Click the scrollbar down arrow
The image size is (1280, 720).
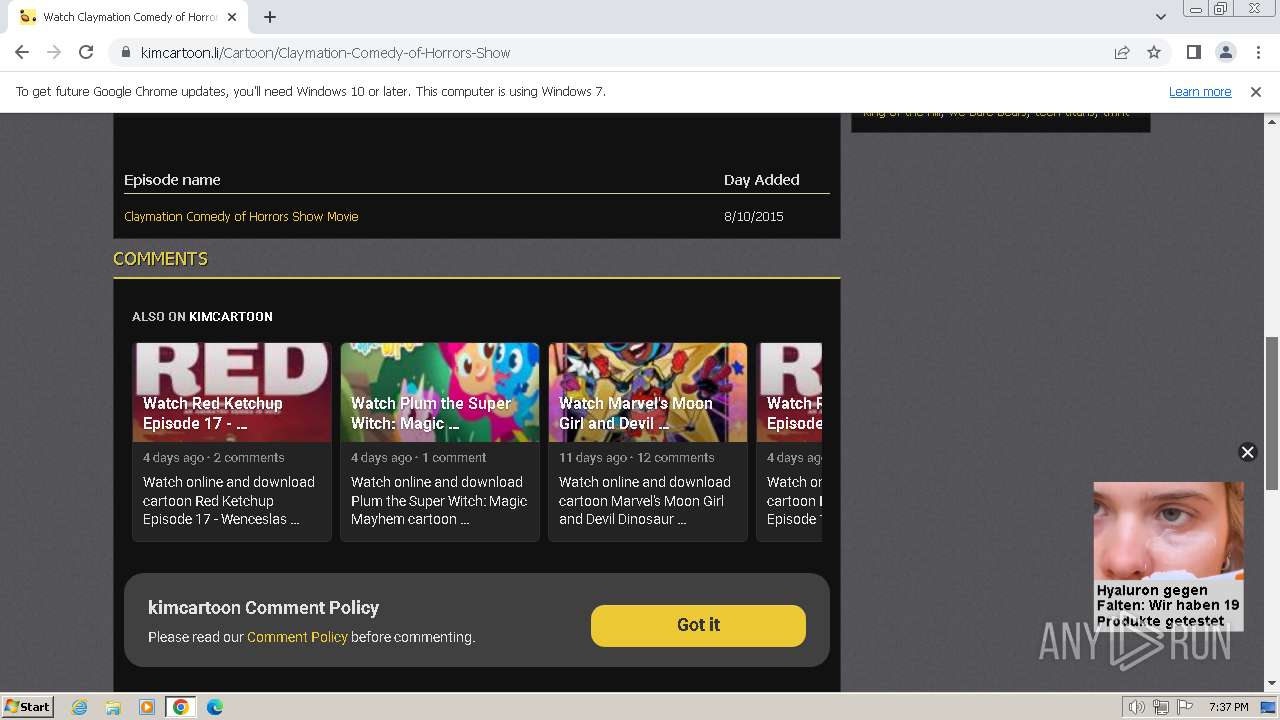(1271, 684)
